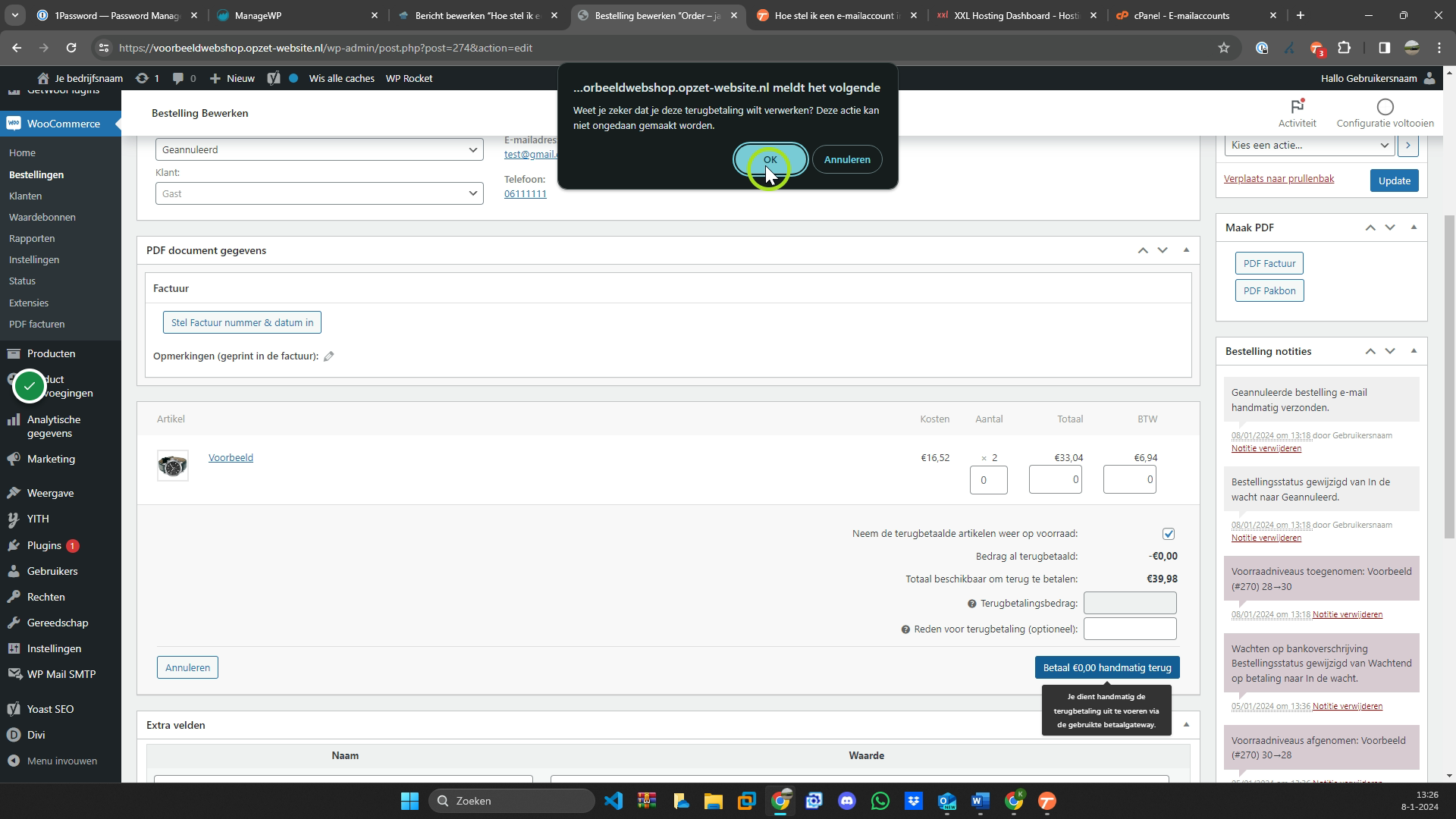Move Bestelling notities panel up
Viewport: 1456px width, 819px height.
click(x=1370, y=351)
